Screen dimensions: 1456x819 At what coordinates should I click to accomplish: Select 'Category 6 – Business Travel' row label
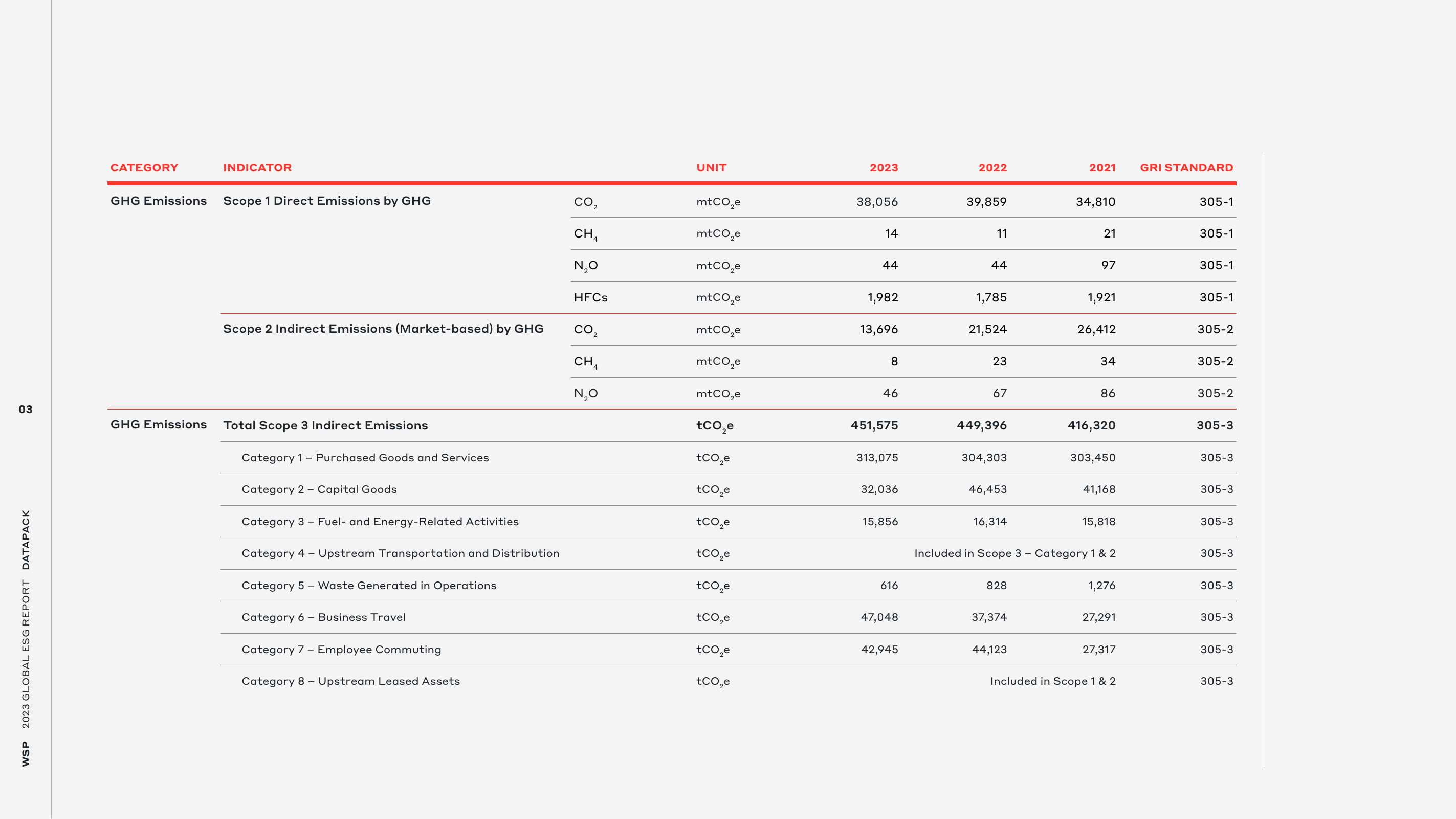(323, 617)
